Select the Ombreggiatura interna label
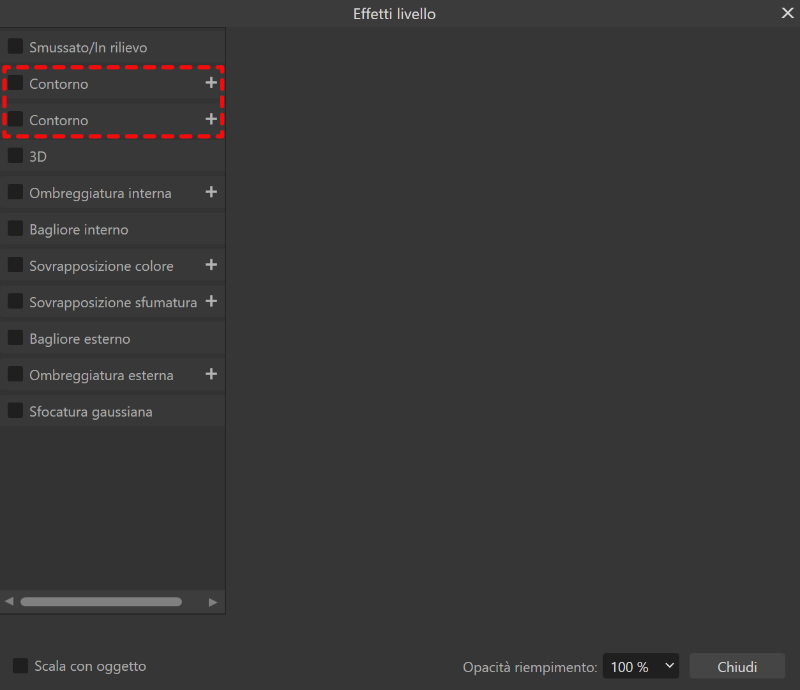 [x=101, y=193]
